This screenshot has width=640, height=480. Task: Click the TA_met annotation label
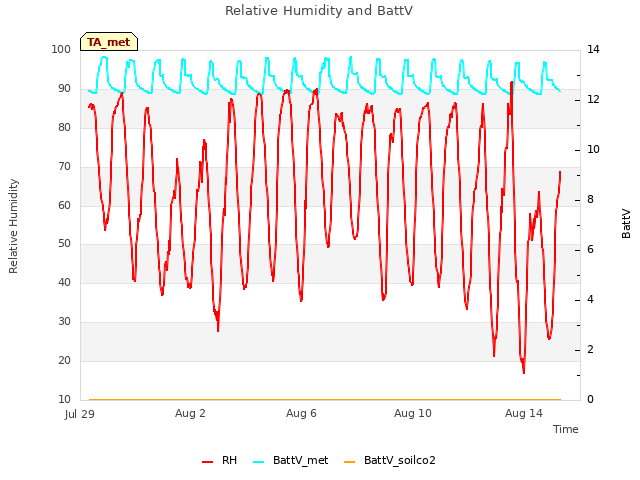109,42
